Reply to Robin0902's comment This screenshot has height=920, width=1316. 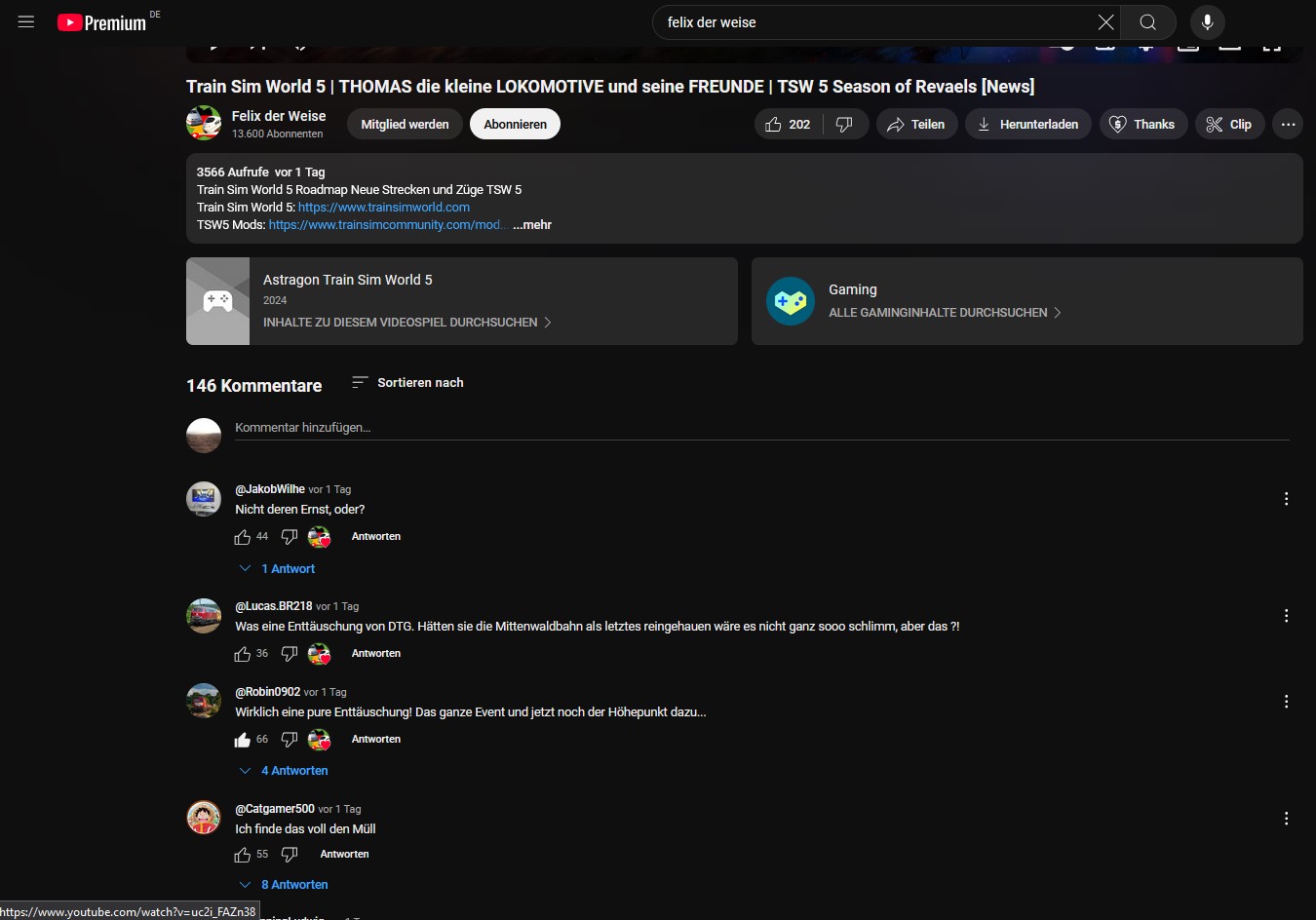(376, 740)
